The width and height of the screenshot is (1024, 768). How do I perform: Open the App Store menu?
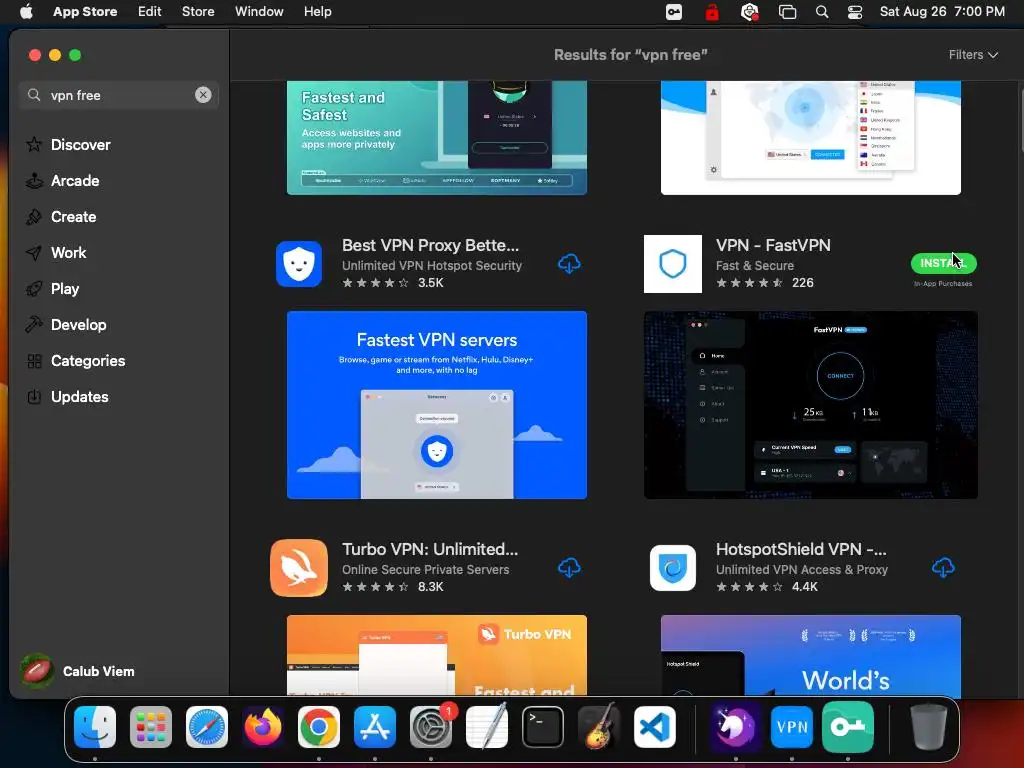[85, 12]
